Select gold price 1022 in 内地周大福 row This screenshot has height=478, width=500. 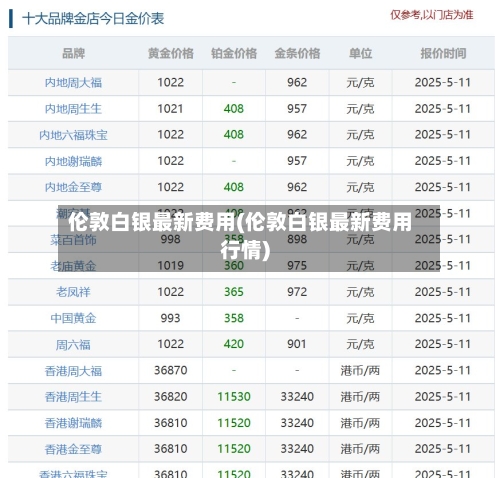(171, 82)
